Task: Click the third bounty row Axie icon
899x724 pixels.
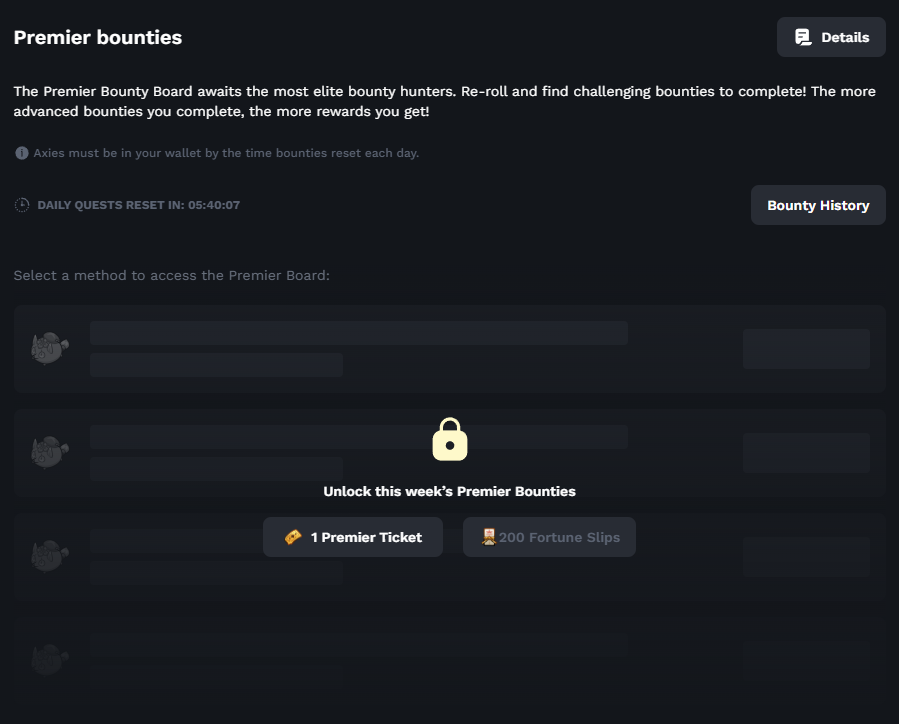Action: 50,556
